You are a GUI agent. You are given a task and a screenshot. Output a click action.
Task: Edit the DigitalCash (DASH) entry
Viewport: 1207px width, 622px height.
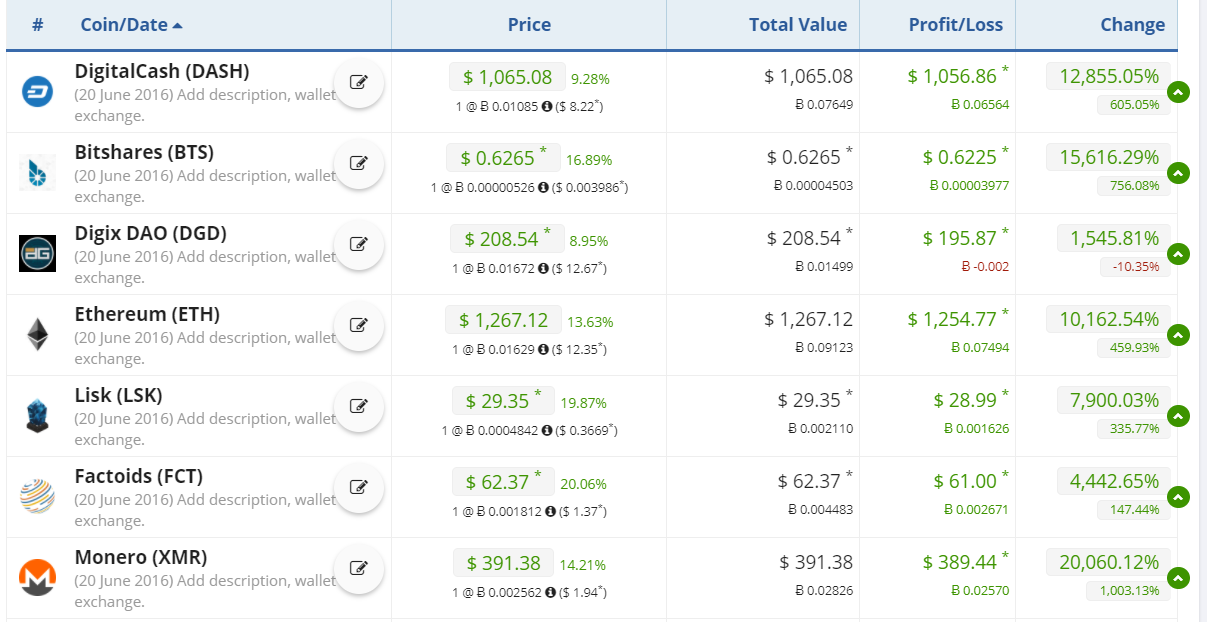(358, 83)
